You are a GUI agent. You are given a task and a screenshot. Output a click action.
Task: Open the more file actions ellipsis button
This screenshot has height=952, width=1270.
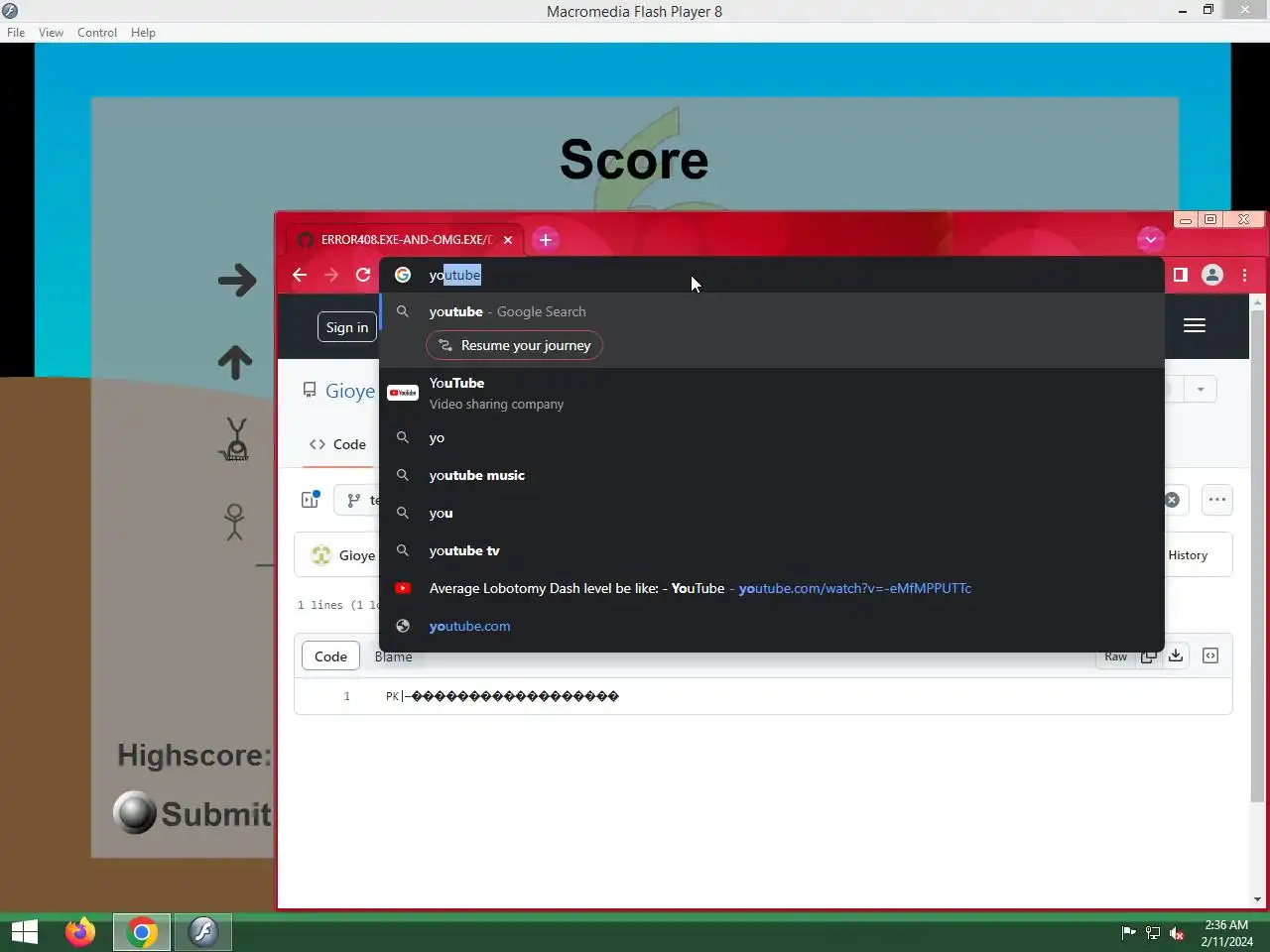1217,500
